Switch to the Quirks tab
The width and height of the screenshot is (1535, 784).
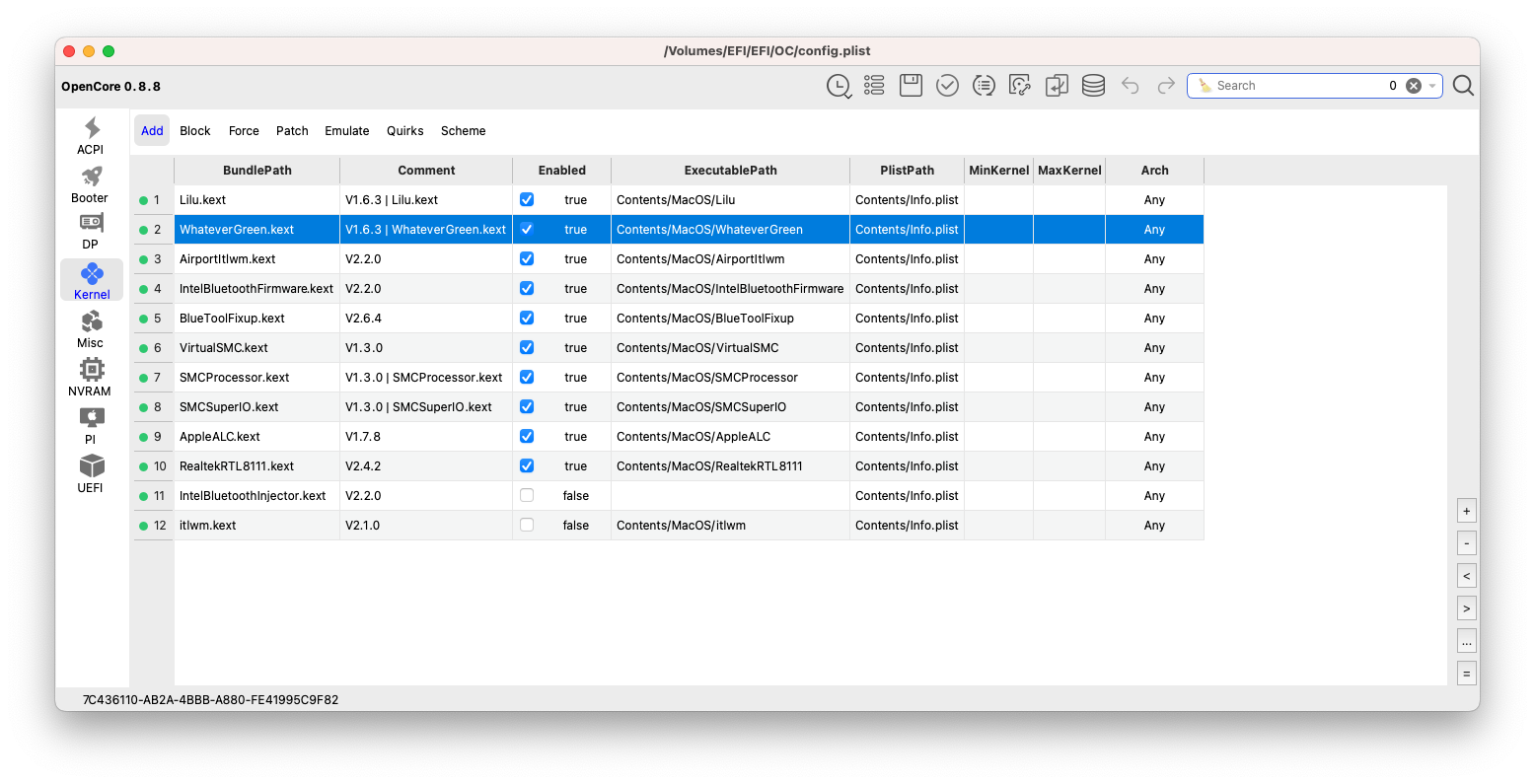point(404,131)
